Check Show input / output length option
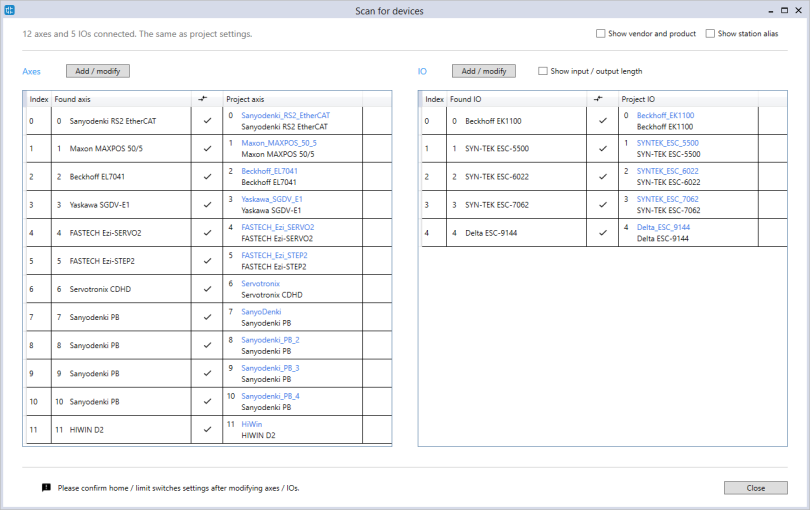Screen dimensions: 810x510 pos(543,71)
